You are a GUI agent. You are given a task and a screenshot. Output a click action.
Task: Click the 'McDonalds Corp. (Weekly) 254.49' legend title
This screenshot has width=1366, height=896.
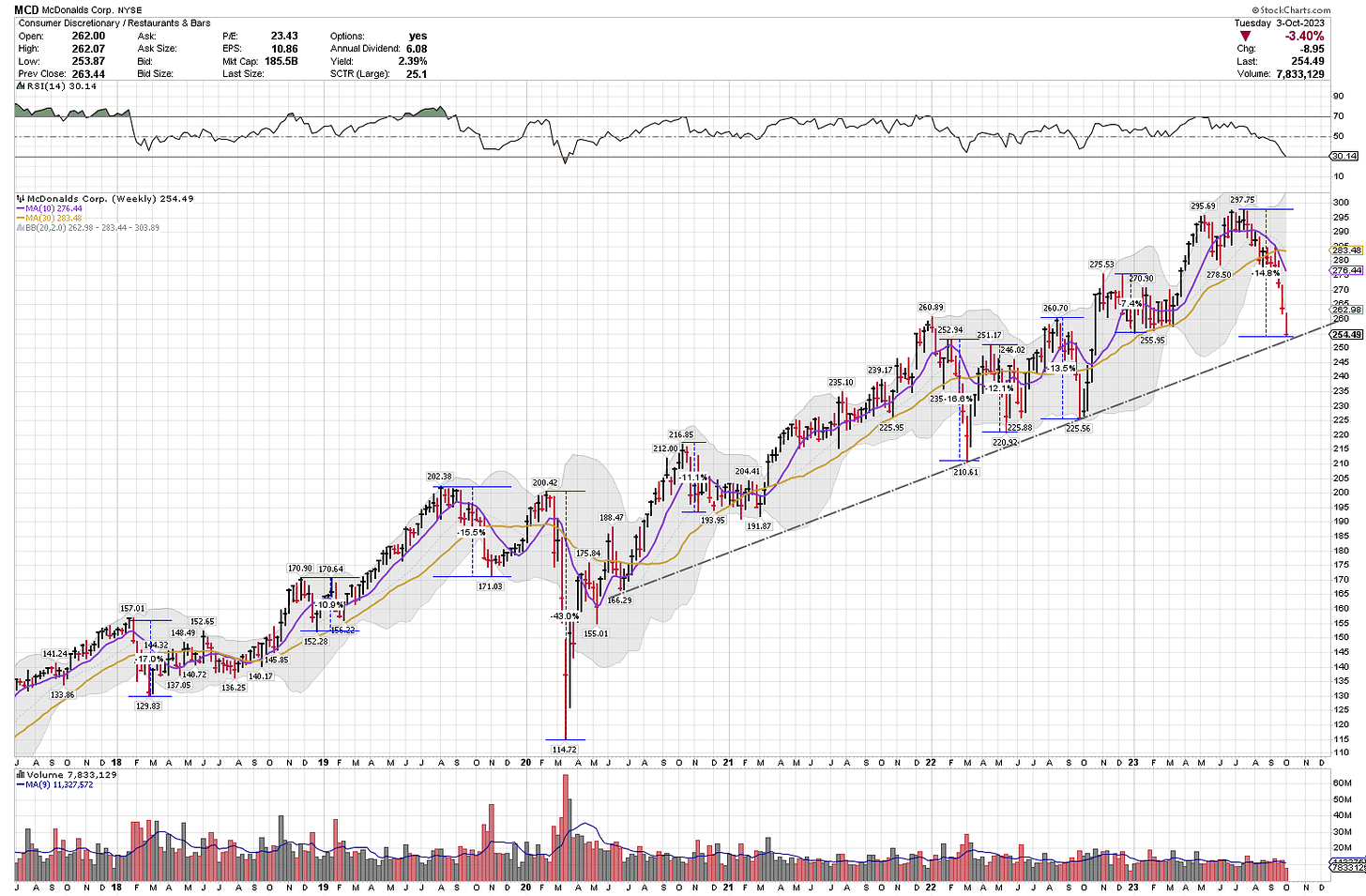coord(110,199)
